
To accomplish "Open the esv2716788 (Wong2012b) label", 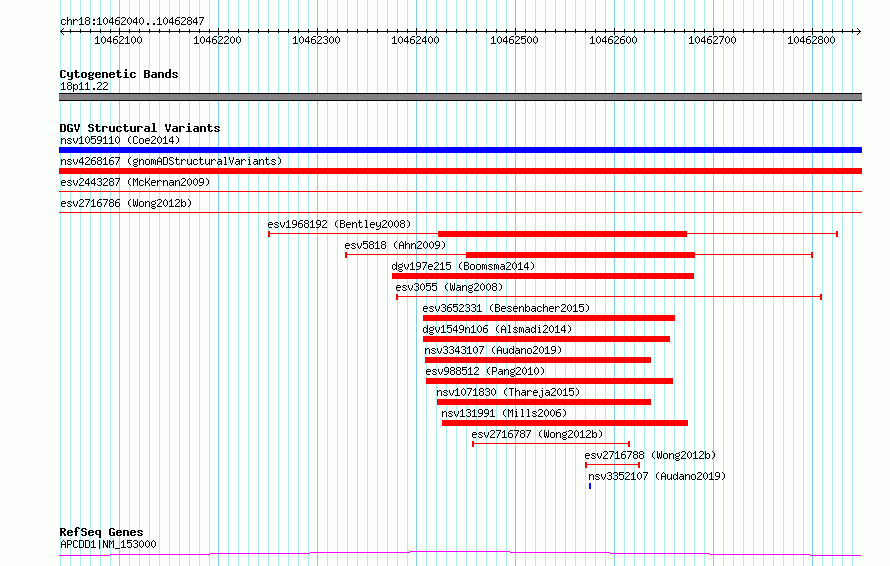I will coord(650,455).
